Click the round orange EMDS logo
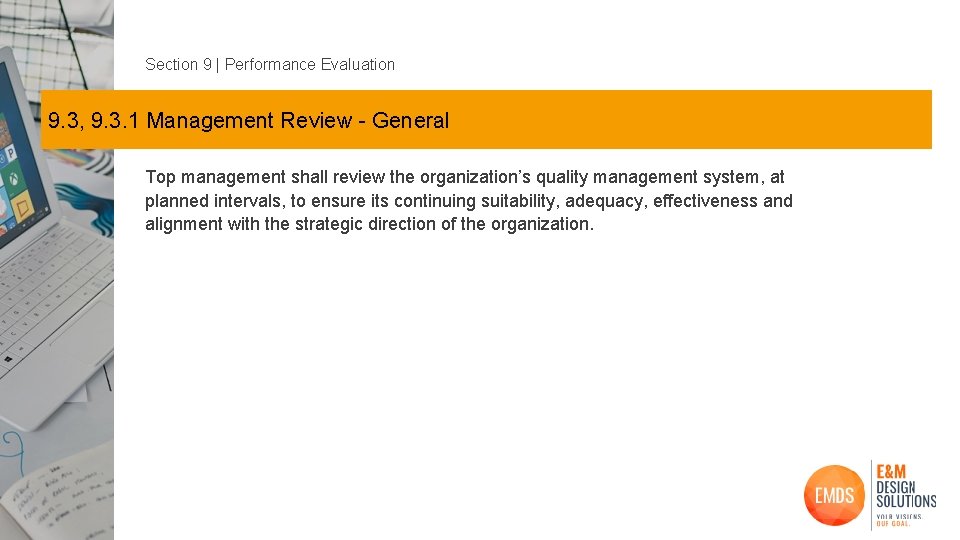Viewport: 960px width, 540px height. point(834,495)
